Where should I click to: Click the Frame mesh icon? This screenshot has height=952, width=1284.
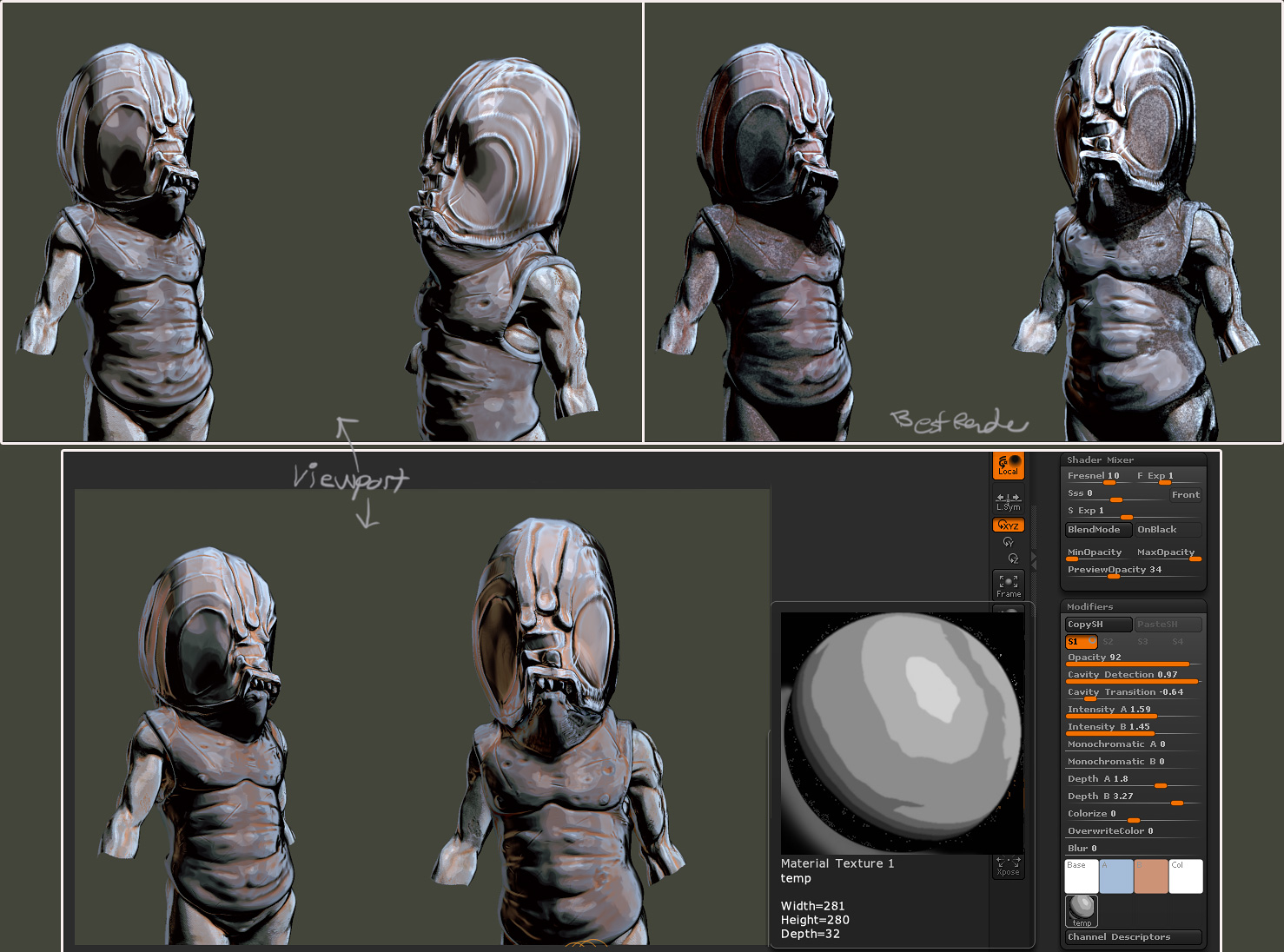point(1009,585)
